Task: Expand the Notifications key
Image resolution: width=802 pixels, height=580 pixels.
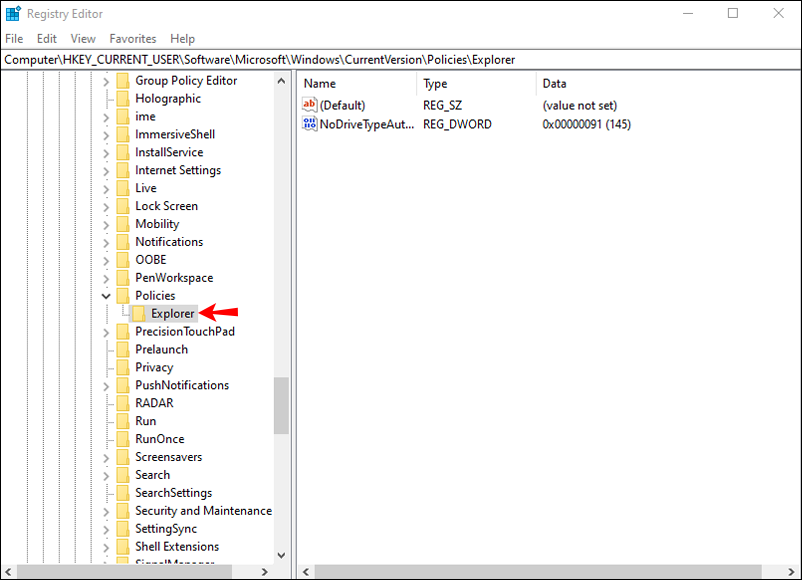Action: (106, 242)
